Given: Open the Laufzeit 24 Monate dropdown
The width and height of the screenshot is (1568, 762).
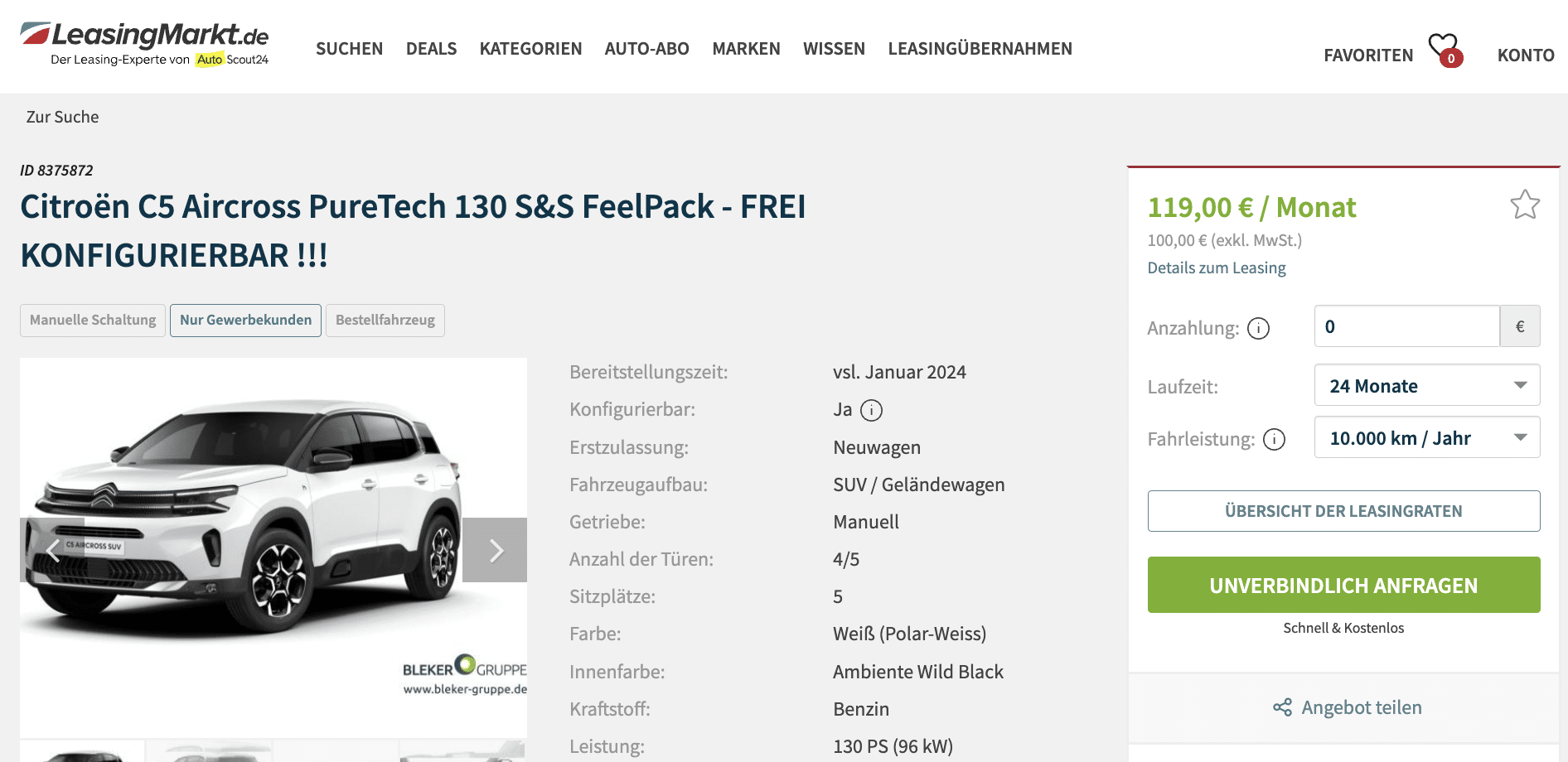Looking at the screenshot, I should click(1426, 385).
